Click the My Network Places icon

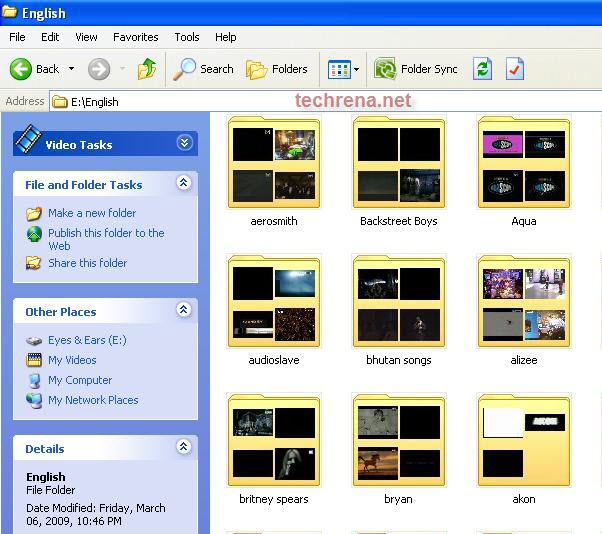[x=34, y=400]
